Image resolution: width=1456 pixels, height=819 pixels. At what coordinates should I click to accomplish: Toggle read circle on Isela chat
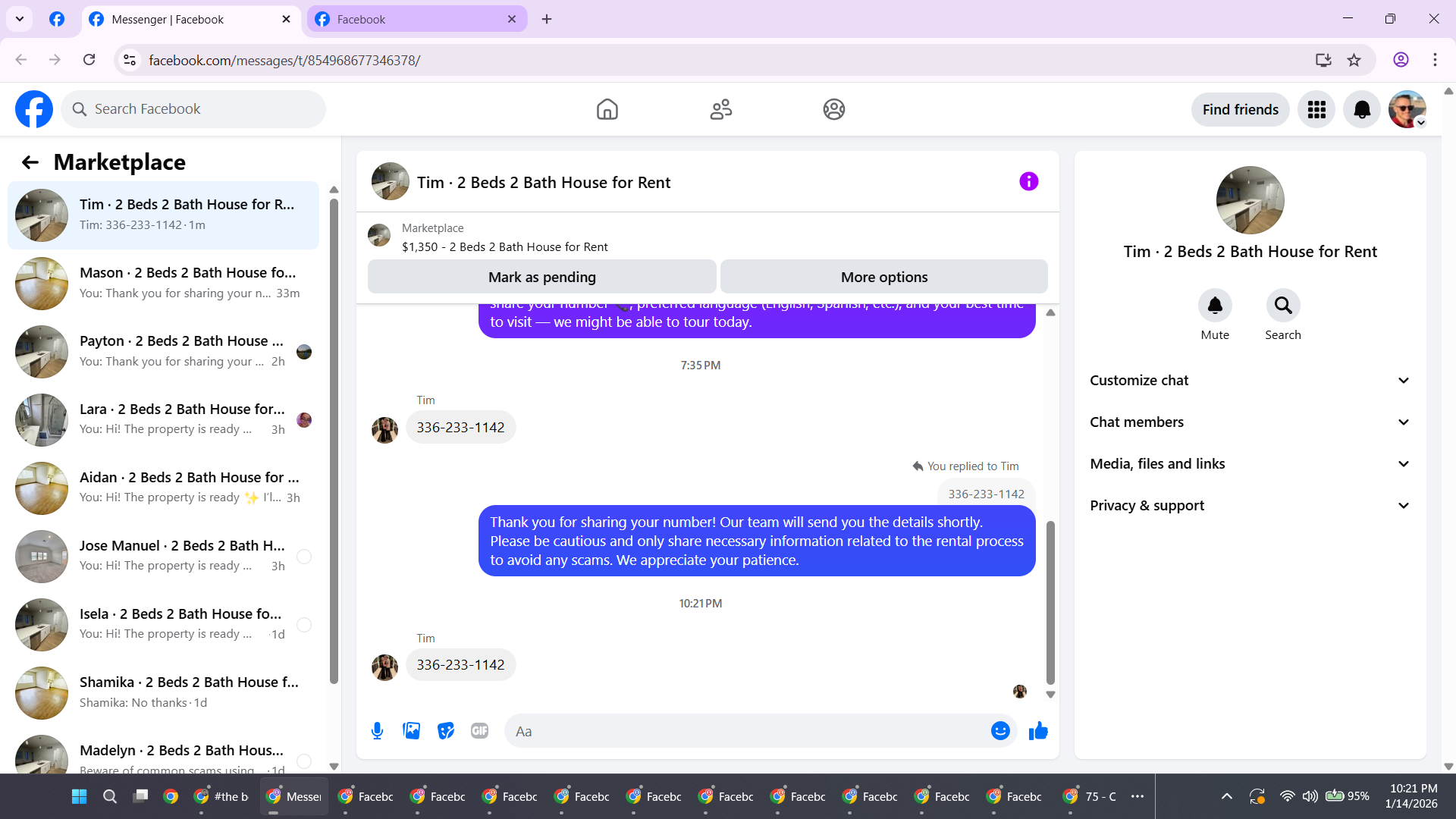[x=304, y=625]
